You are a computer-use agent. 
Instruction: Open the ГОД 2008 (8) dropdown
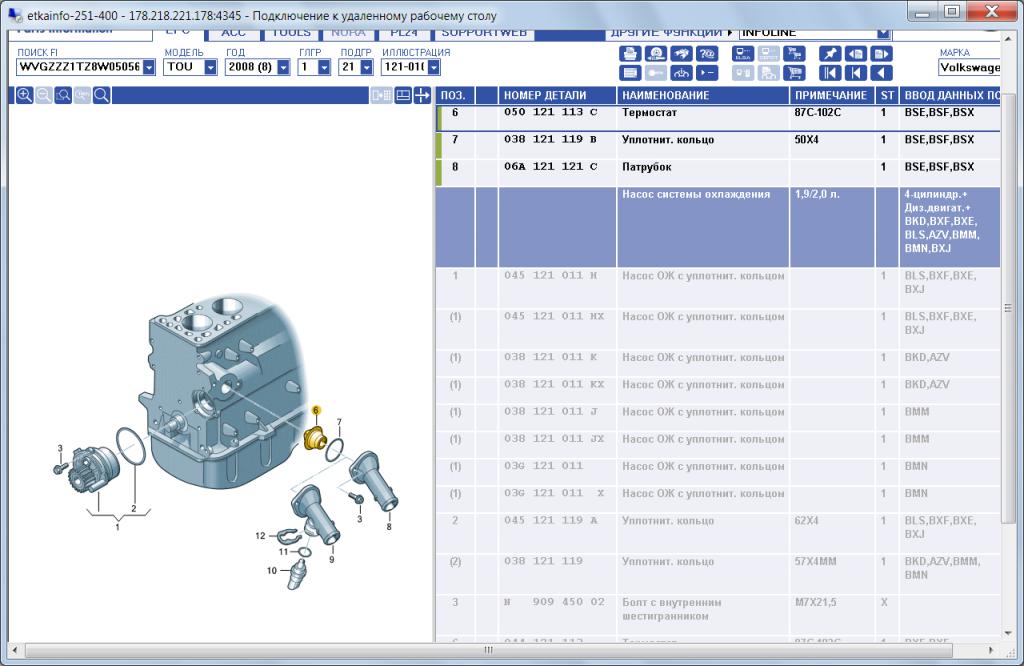tap(283, 67)
